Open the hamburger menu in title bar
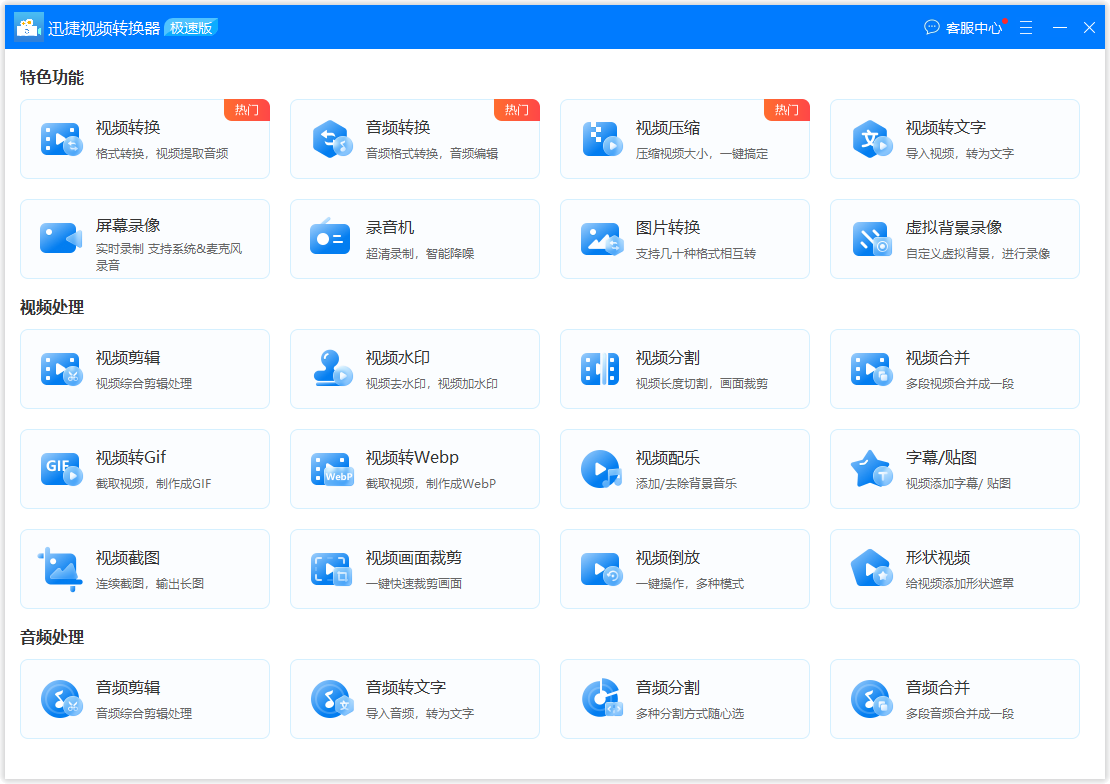This screenshot has width=1110, height=784. pyautogui.click(x=1026, y=27)
